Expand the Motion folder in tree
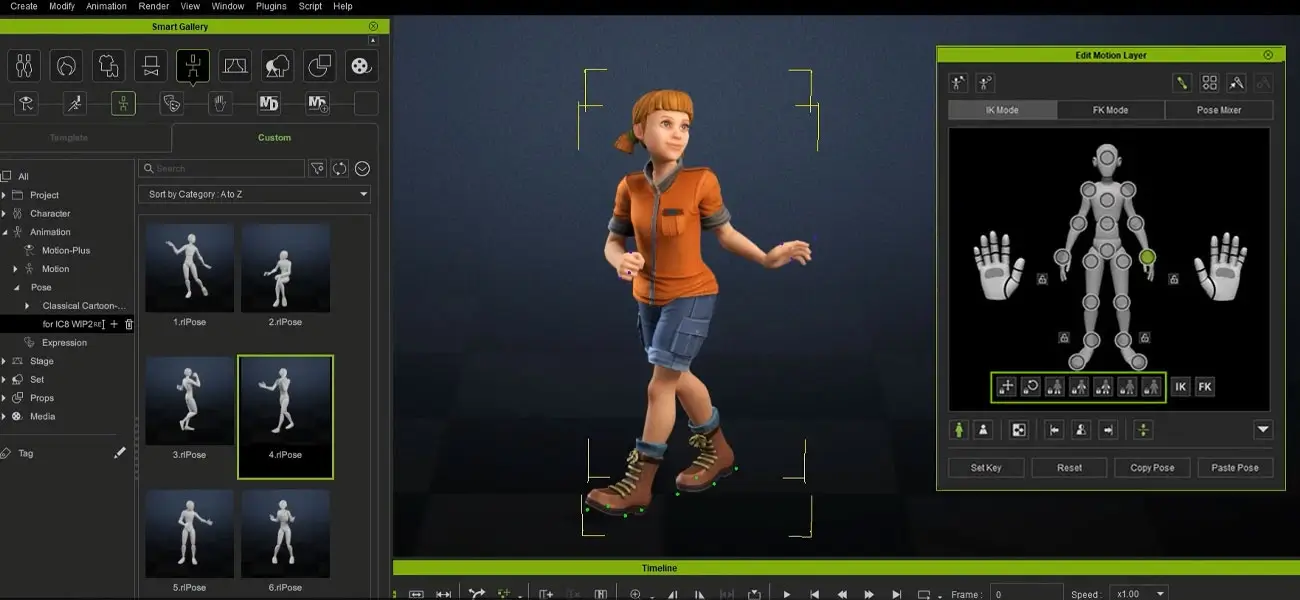This screenshot has height=600, width=1300. coord(16,269)
